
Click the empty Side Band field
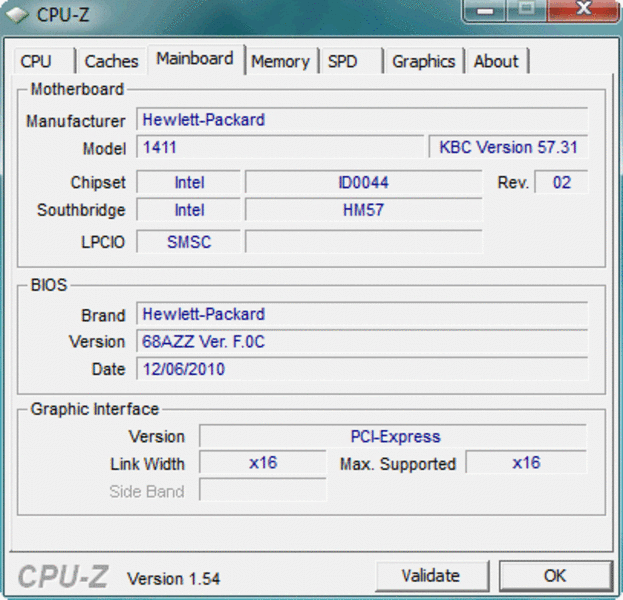[x=263, y=490]
